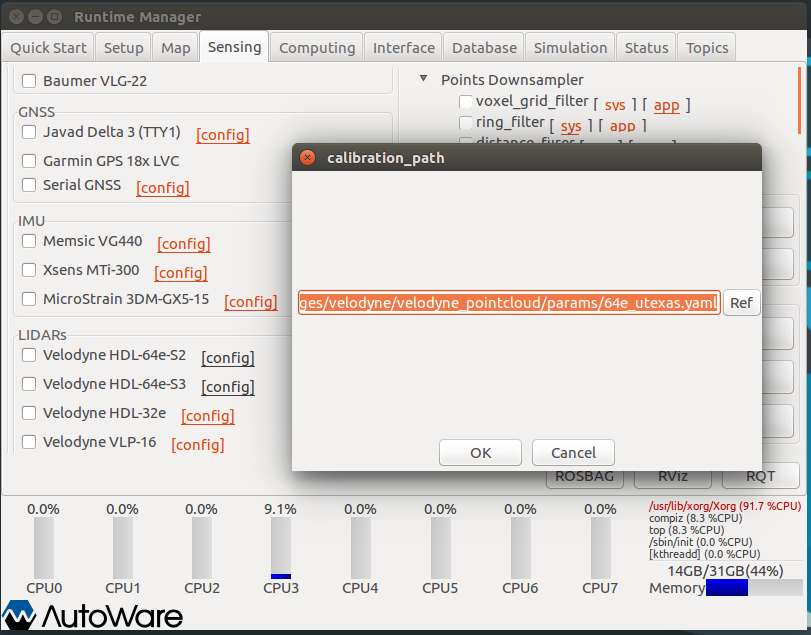Open the RQT button

pyautogui.click(x=760, y=477)
